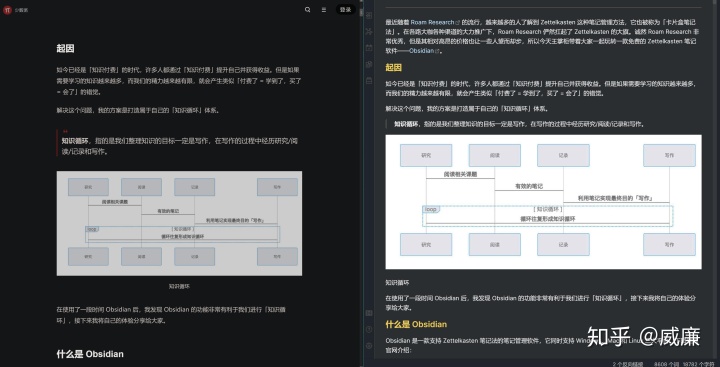Image resolution: width=720 pixels, height=367 pixels.
Task: Follow the Roam Research external link
Action: tap(435, 22)
